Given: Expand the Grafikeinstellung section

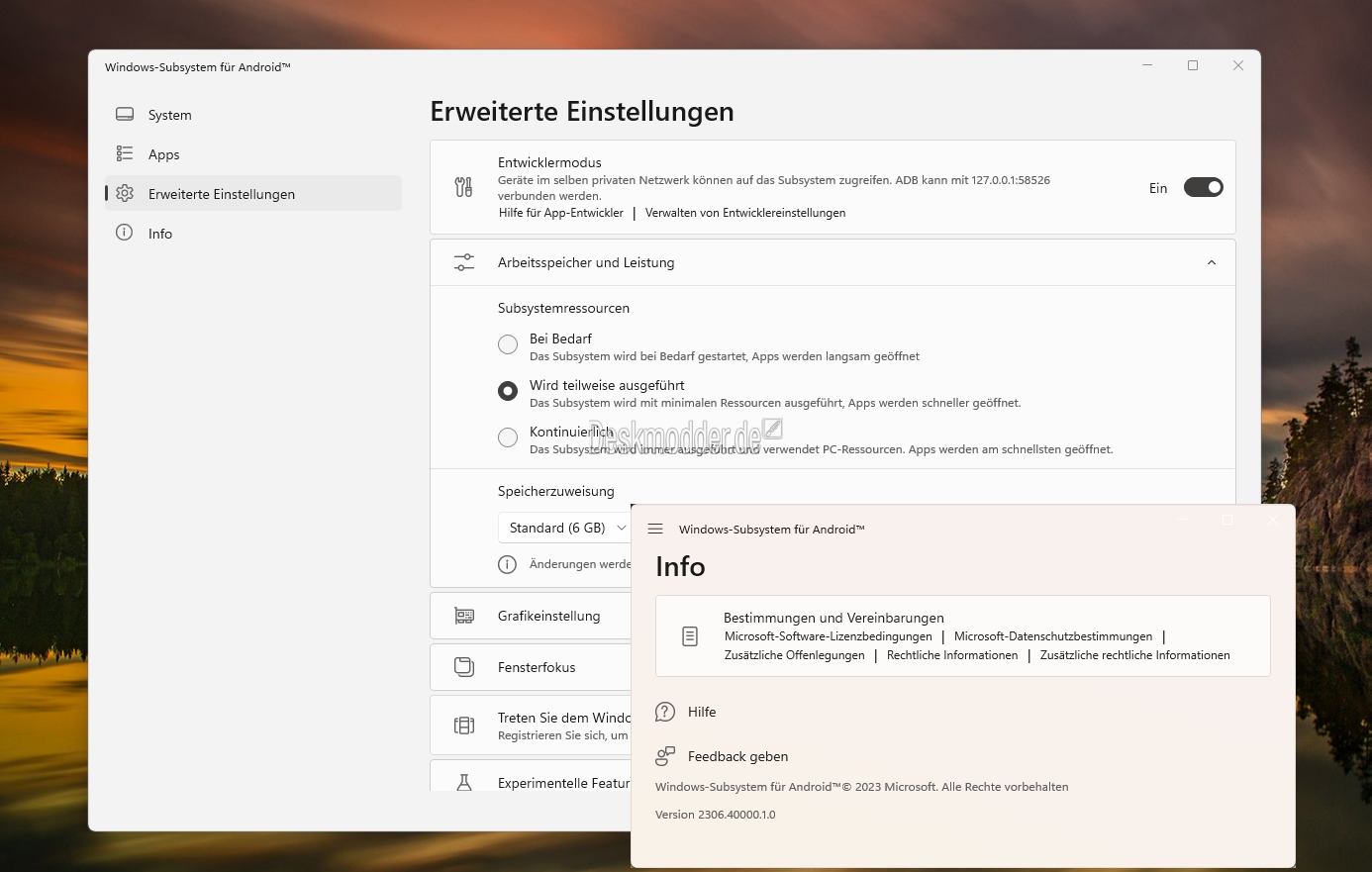Looking at the screenshot, I should click(x=531, y=616).
